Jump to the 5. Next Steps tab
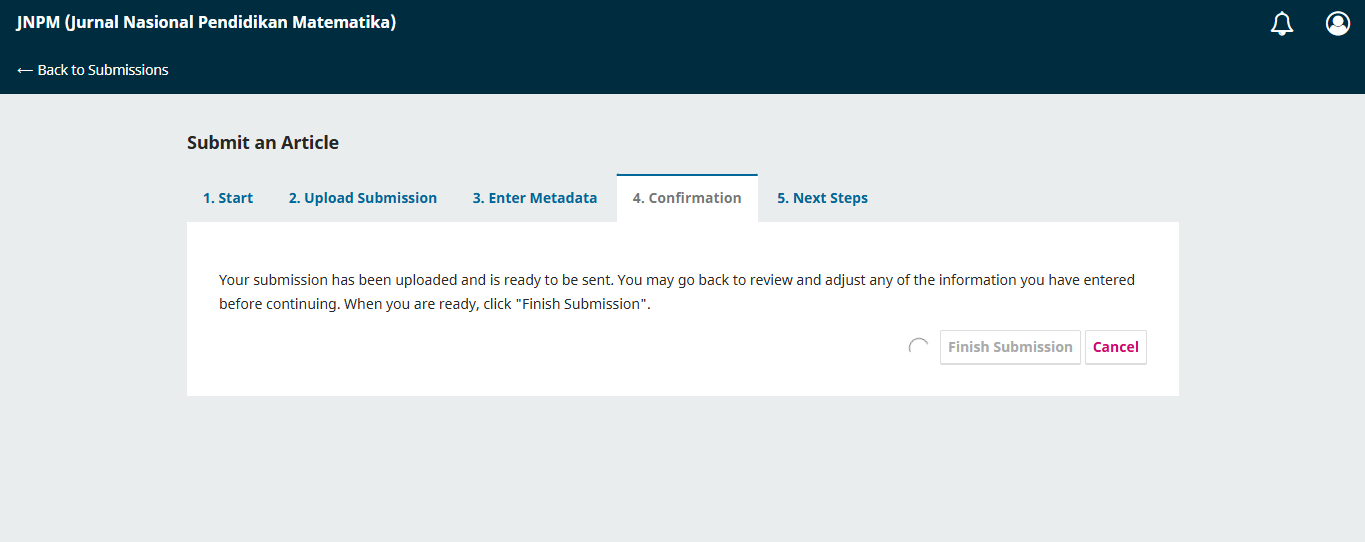 [x=822, y=198]
